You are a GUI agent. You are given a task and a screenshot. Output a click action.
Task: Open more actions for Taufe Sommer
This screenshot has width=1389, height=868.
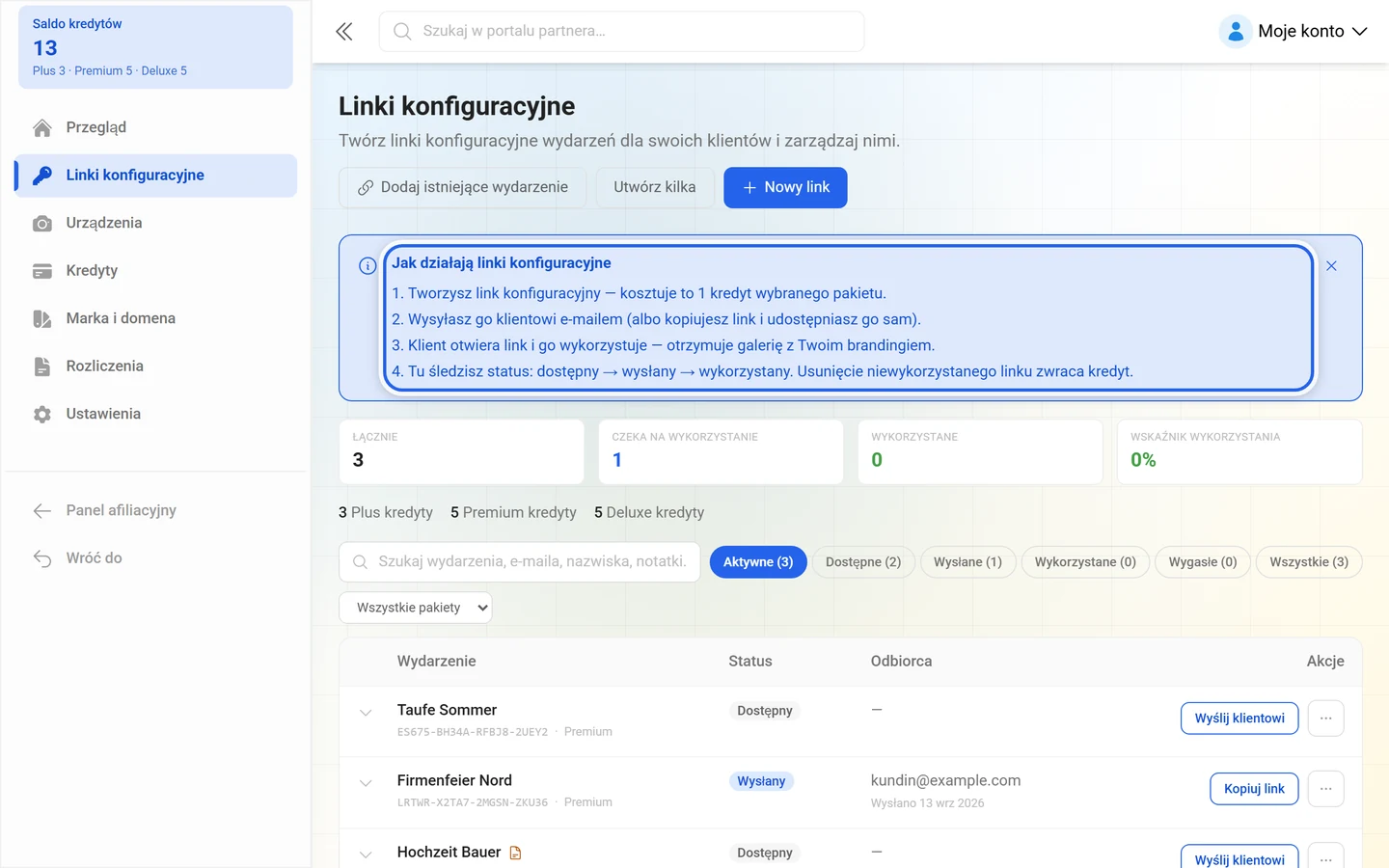coord(1326,719)
